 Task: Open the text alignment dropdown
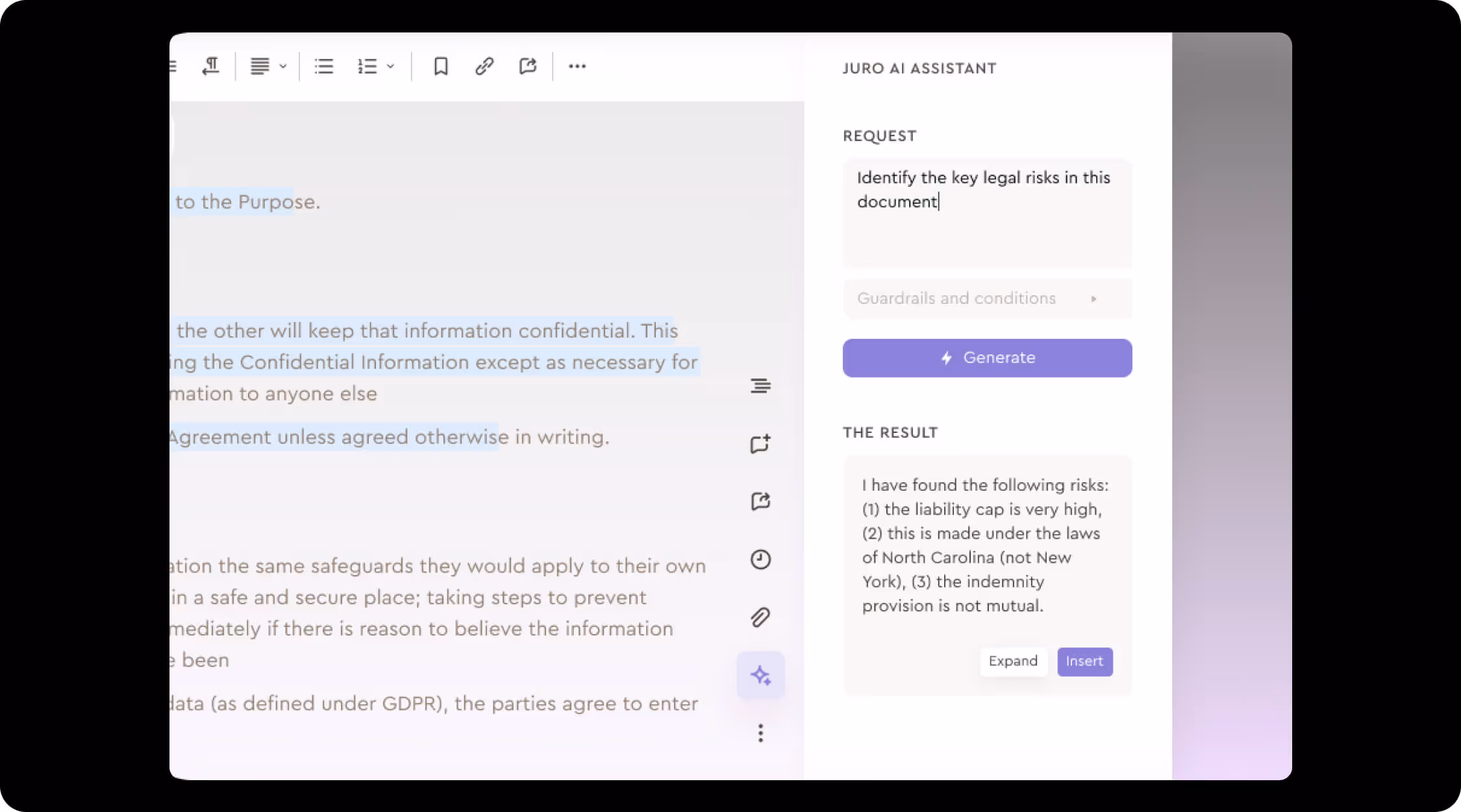282,66
